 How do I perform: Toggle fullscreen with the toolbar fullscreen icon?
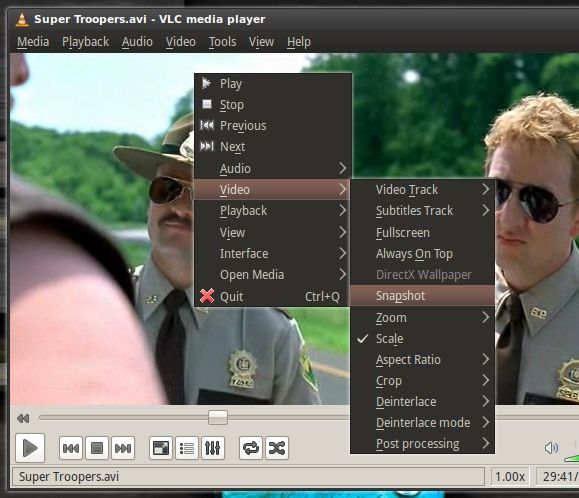click(x=161, y=448)
